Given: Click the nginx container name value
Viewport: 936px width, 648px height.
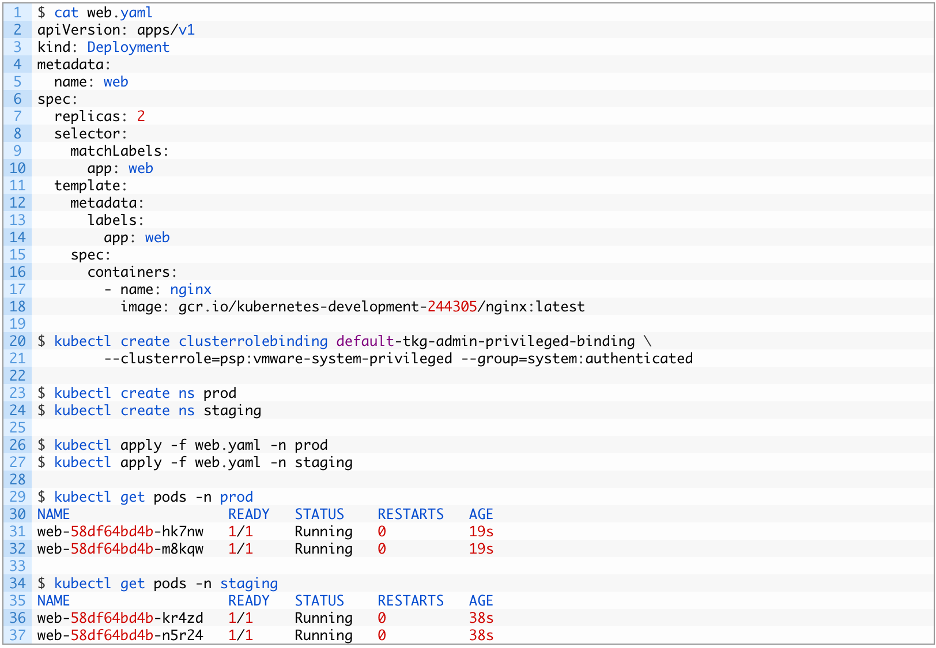Looking at the screenshot, I should tap(190, 290).
